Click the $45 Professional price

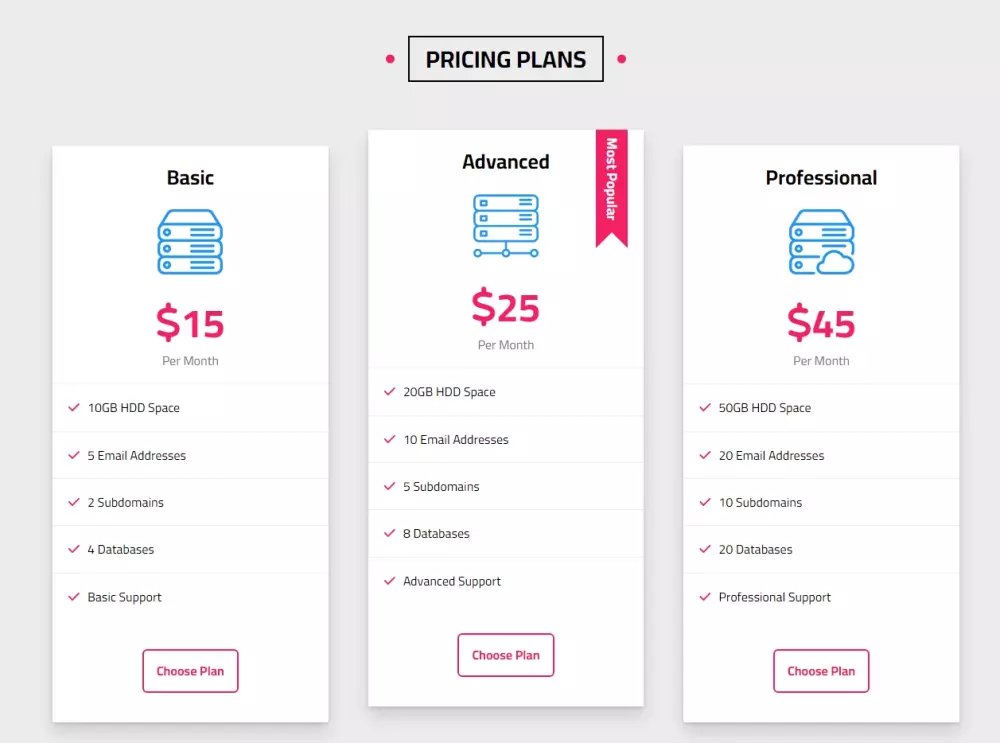pos(821,323)
